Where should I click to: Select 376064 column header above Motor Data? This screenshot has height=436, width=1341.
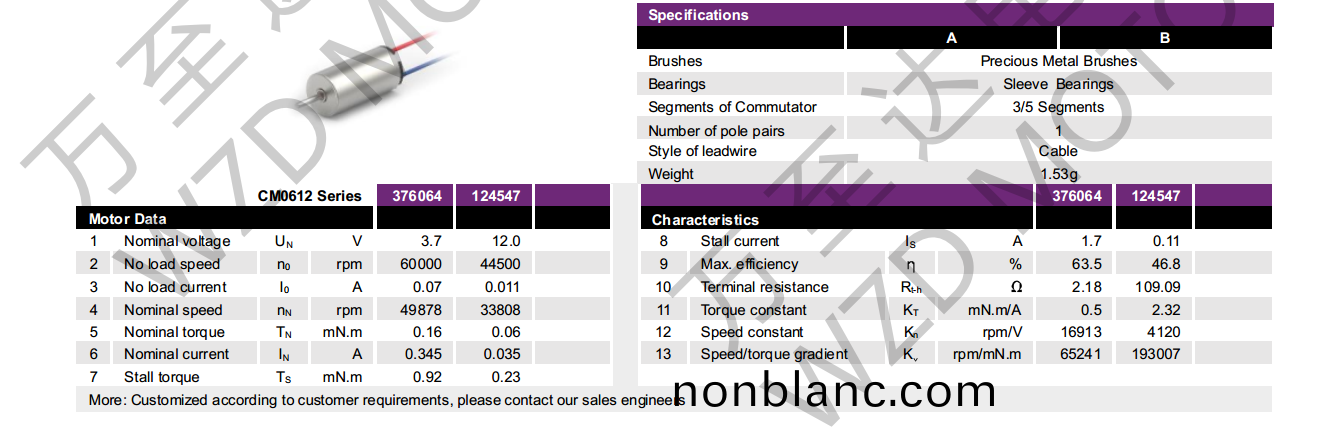point(414,196)
